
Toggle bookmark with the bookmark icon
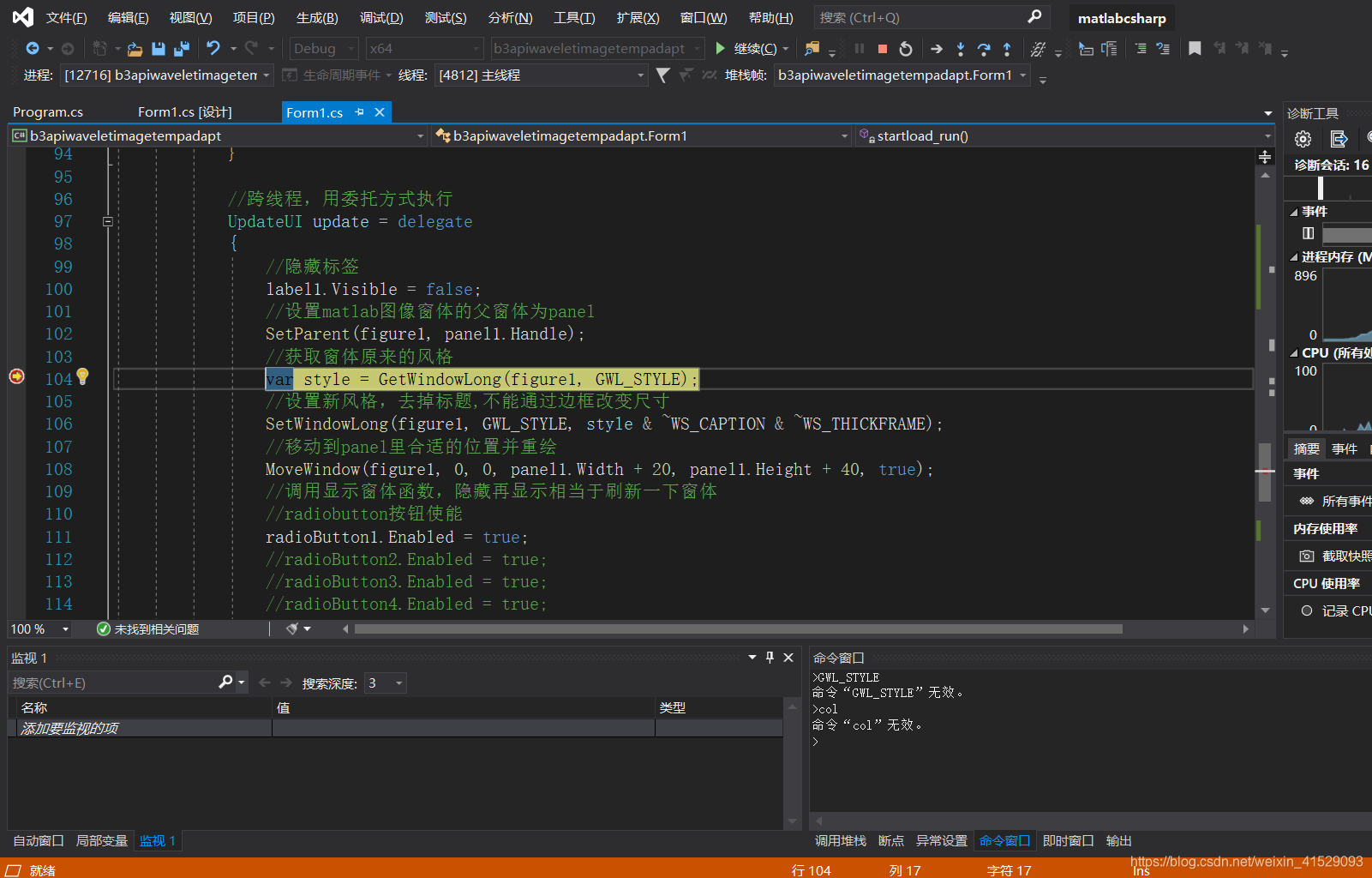(x=1195, y=49)
